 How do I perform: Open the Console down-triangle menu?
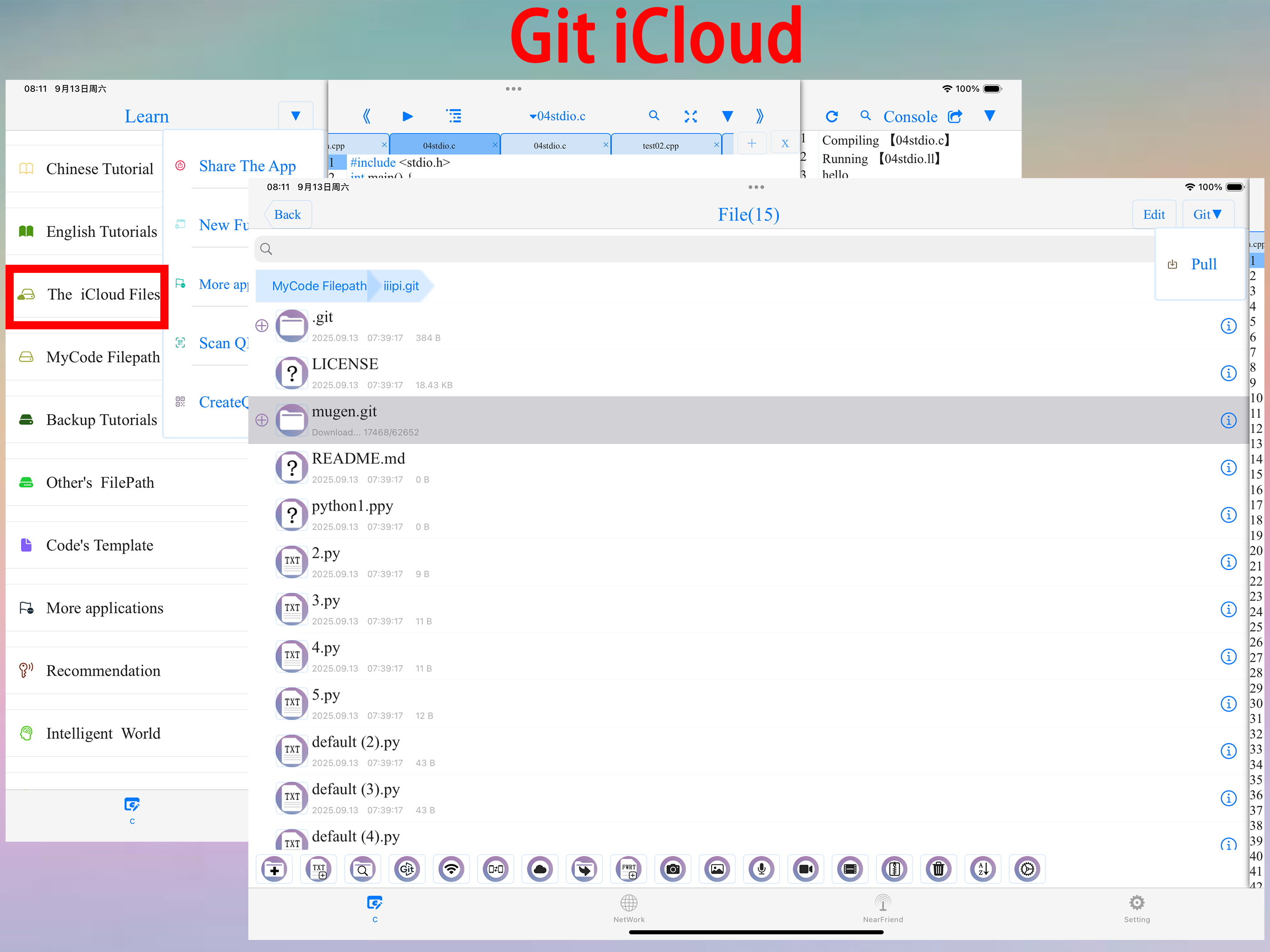(x=990, y=116)
